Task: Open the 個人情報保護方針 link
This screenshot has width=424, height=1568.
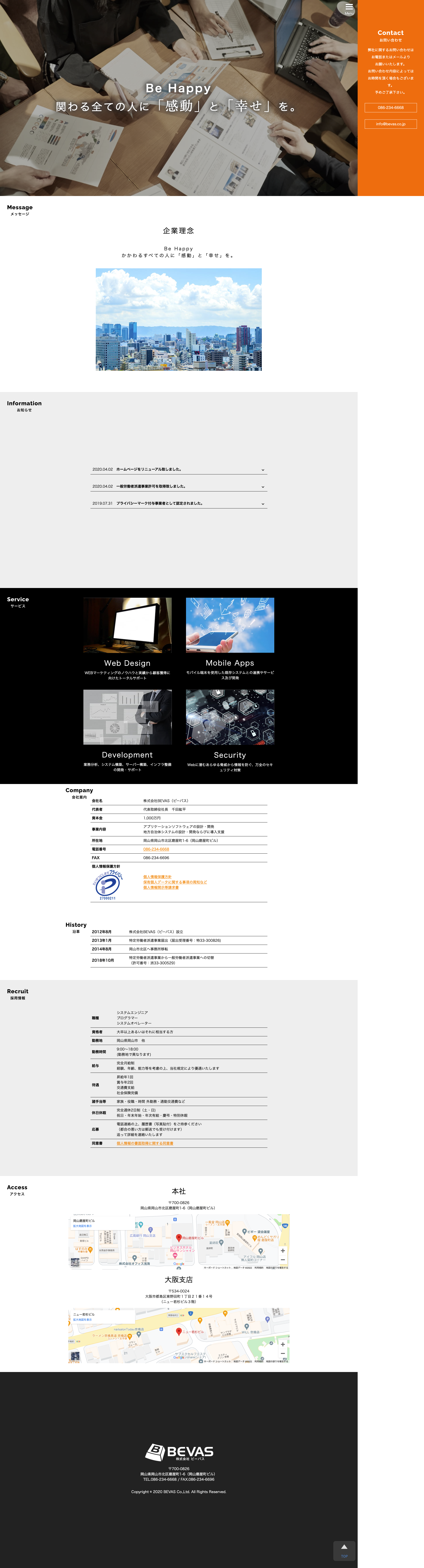Action: (157, 877)
